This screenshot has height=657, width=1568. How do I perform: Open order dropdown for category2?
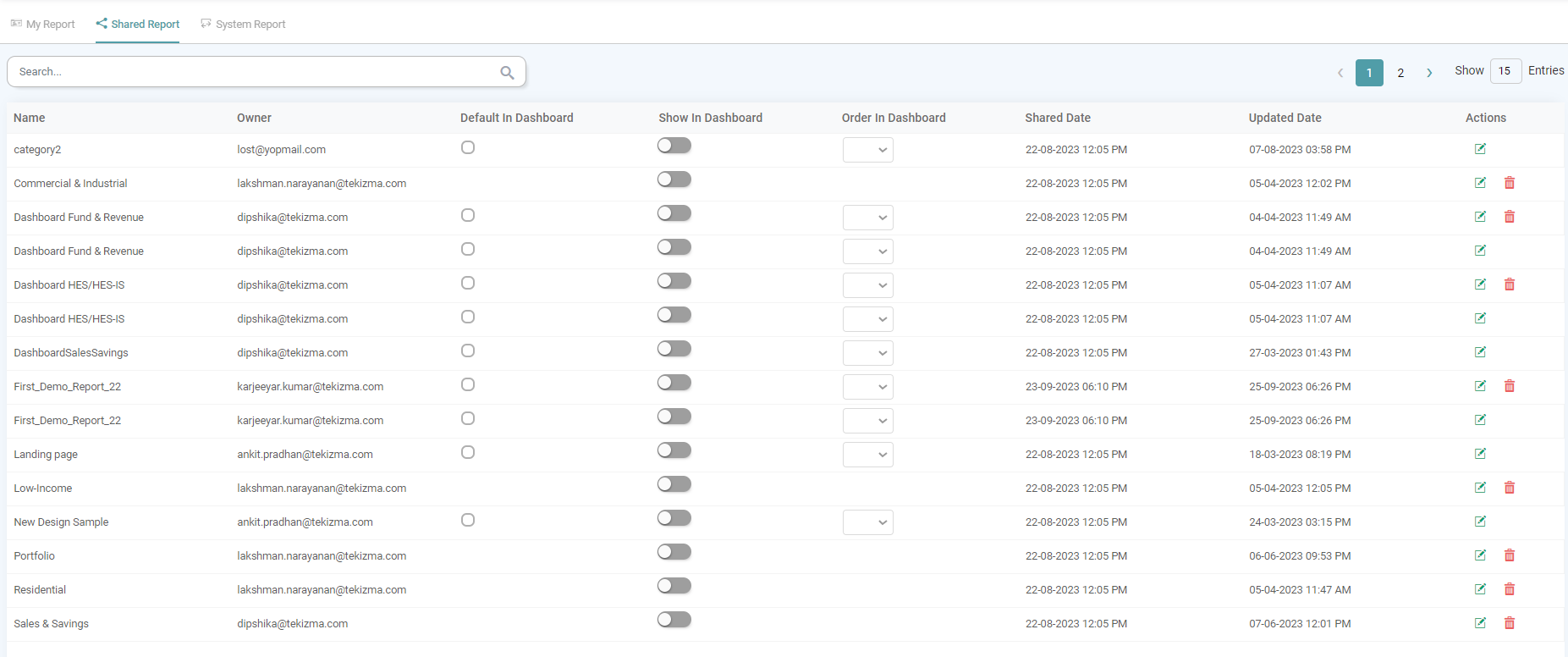867,150
